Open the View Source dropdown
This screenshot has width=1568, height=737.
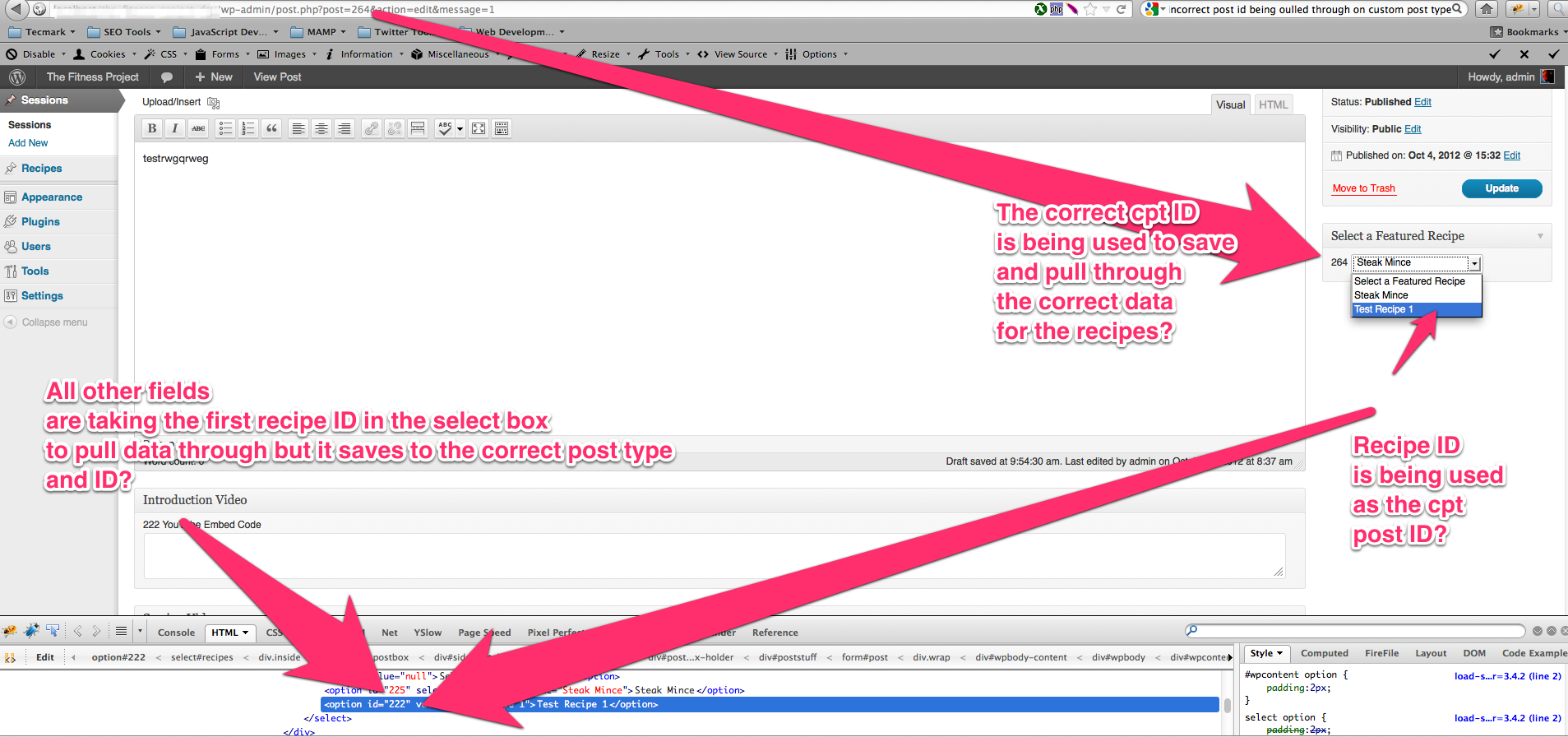click(x=738, y=54)
